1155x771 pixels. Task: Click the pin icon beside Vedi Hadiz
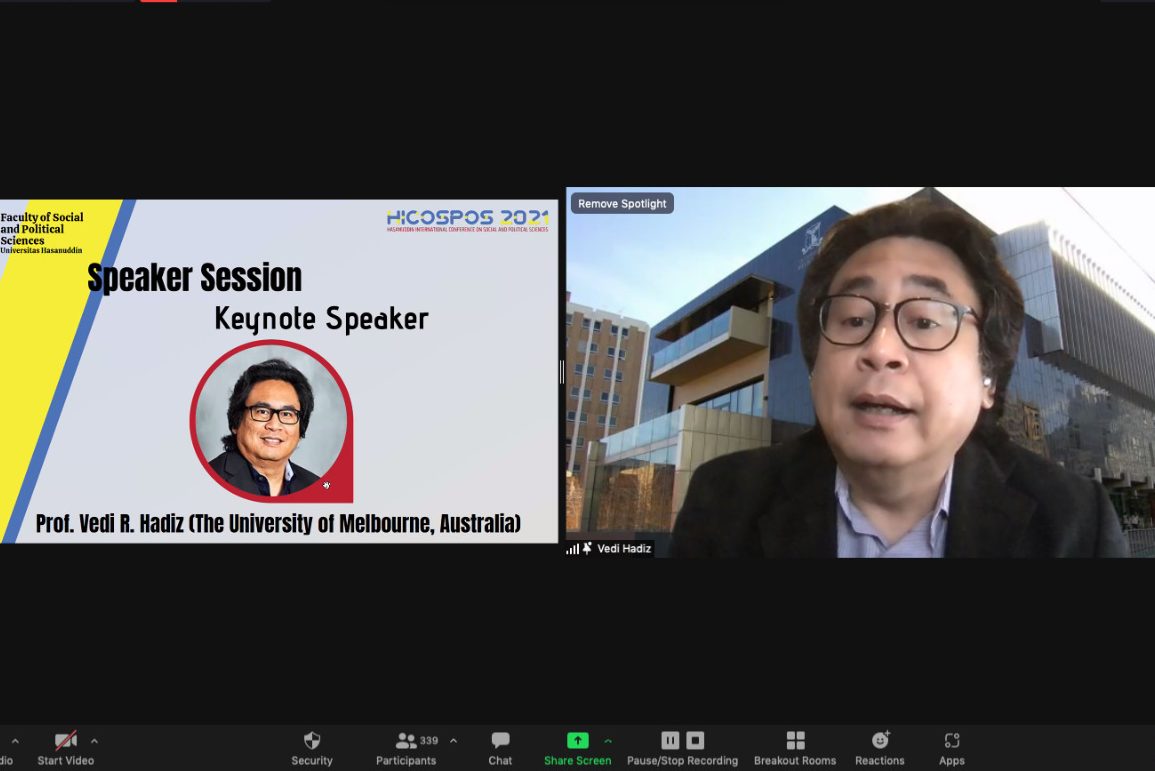[x=587, y=549]
